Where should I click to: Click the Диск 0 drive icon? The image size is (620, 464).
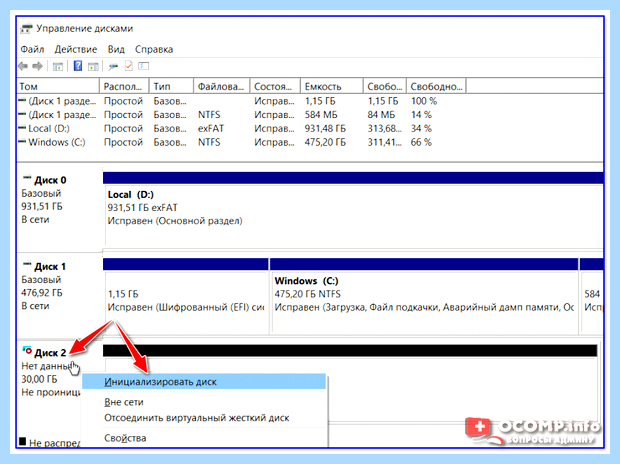(x=27, y=178)
